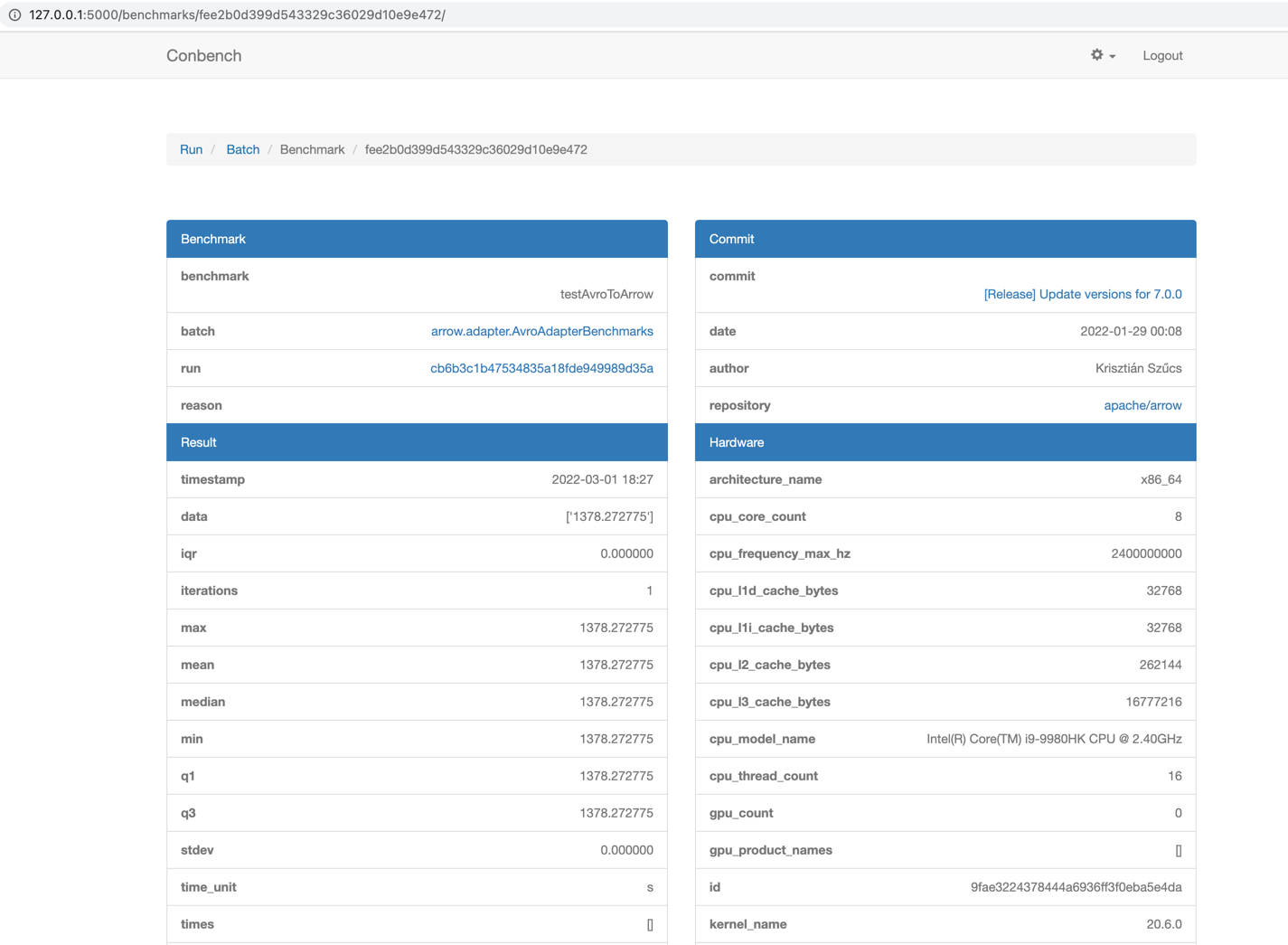This screenshot has width=1288, height=945.
Task: Open the apache/arrow repository link
Action: tap(1142, 405)
